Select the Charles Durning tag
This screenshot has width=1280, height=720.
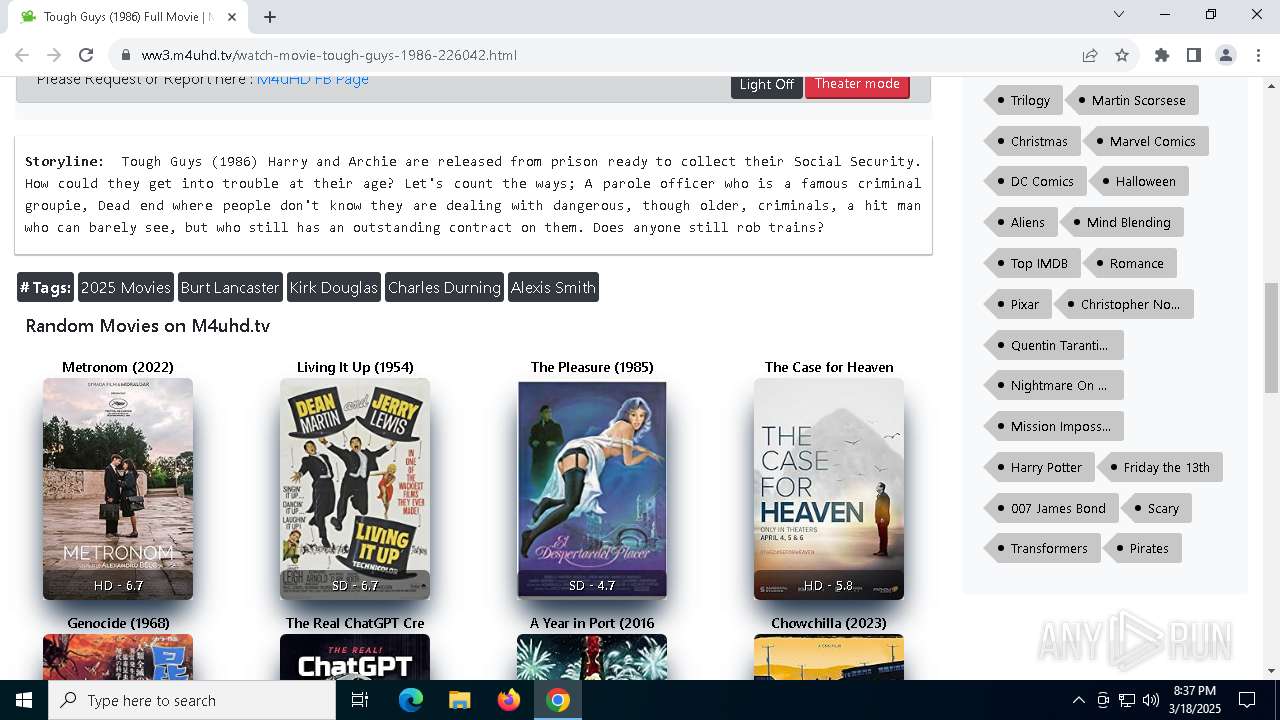coord(444,287)
